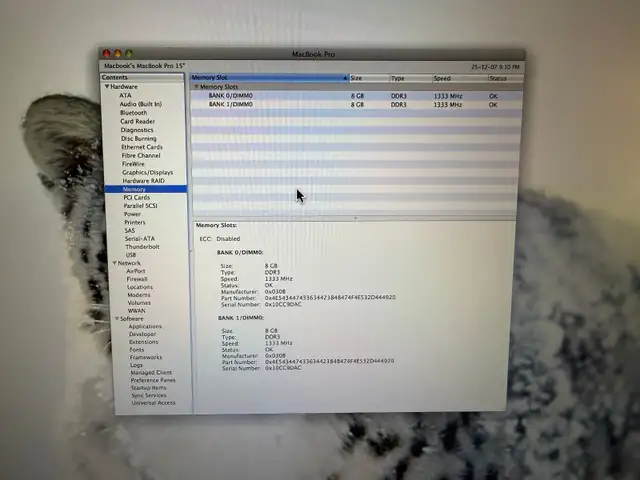Select Extensions under Software
This screenshot has height=480, width=640.
[144, 342]
